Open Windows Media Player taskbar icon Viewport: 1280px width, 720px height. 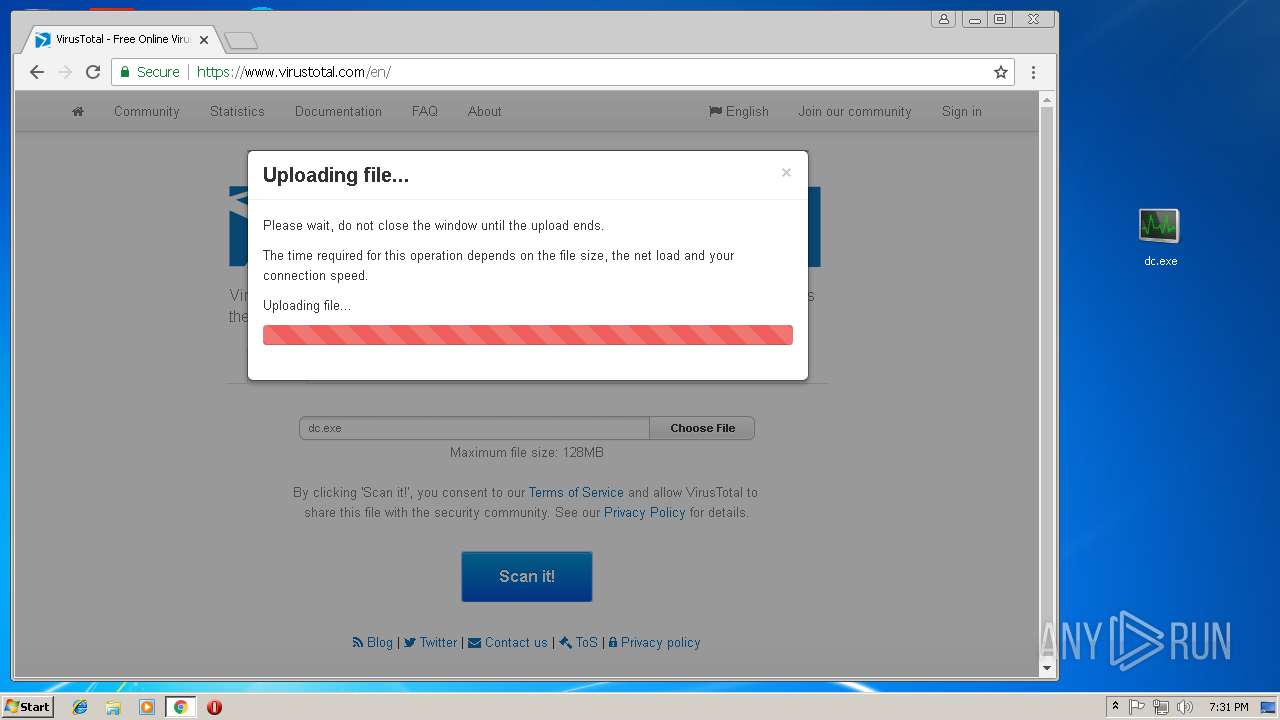pos(147,707)
